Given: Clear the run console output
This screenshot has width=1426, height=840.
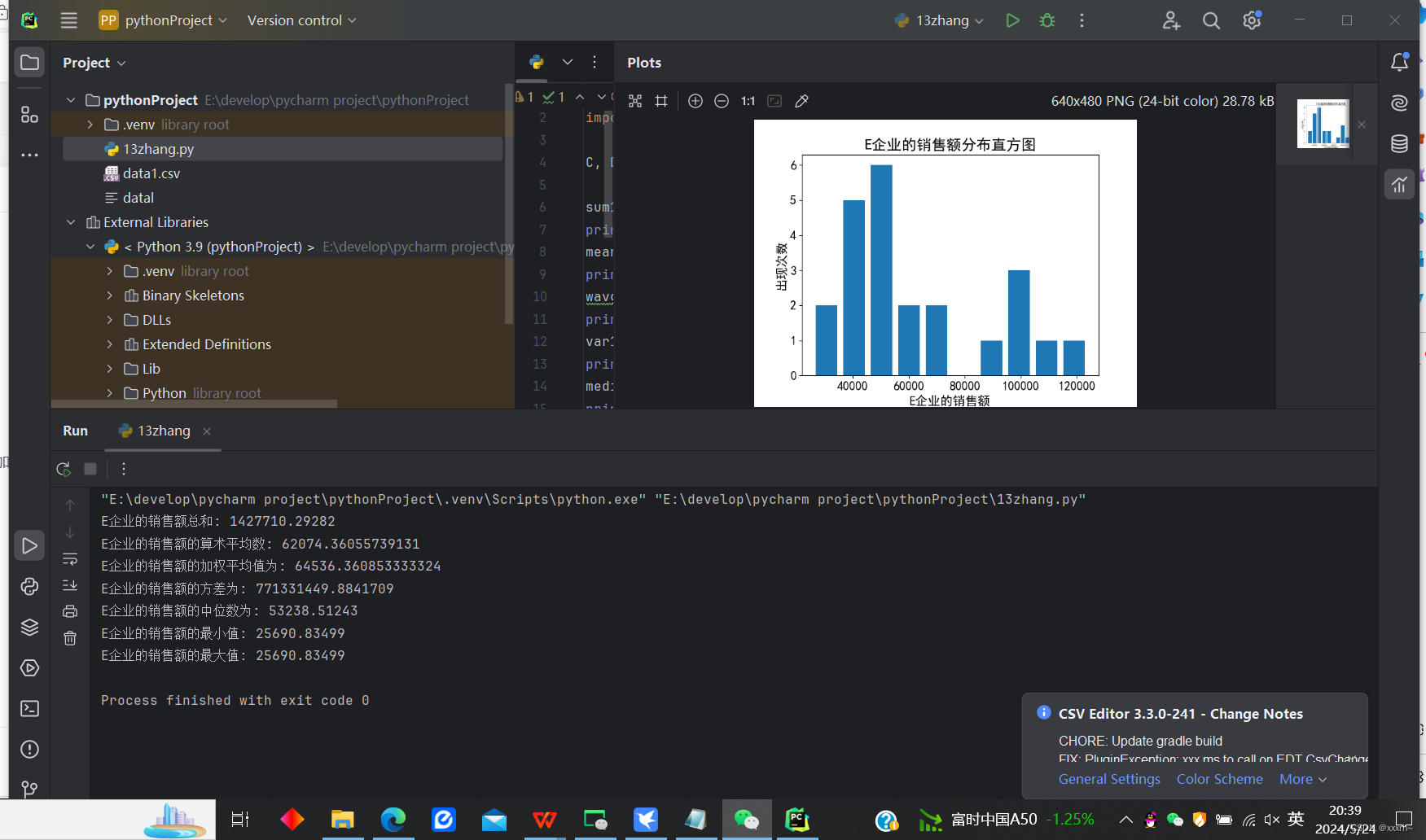Looking at the screenshot, I should coord(70,638).
